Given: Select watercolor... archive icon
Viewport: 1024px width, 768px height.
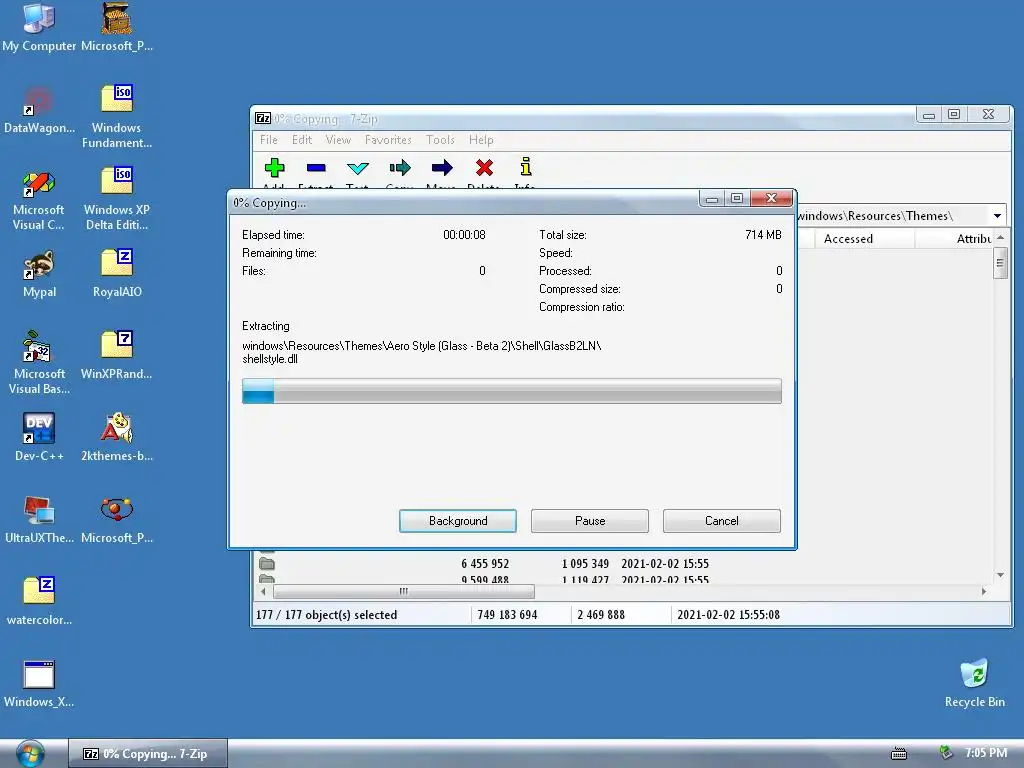Looking at the screenshot, I should (x=39, y=601).
